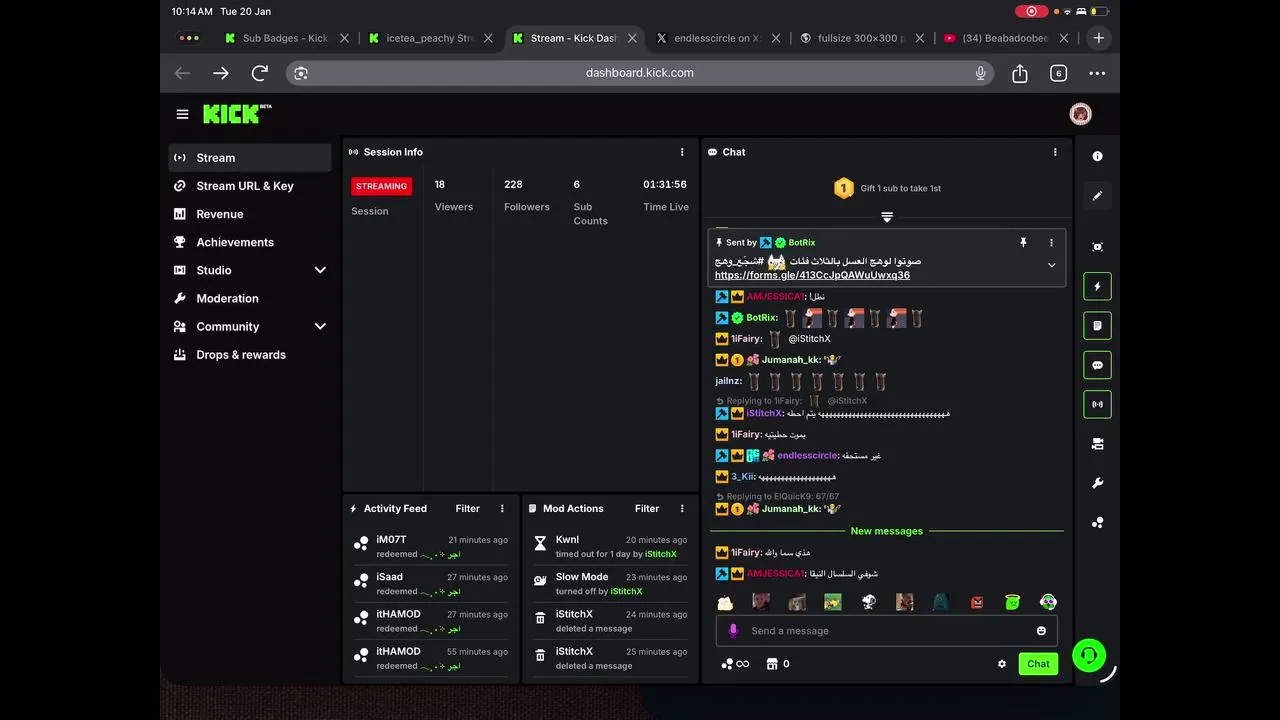Open the emoji picker smiley icon
The width and height of the screenshot is (1280, 720).
pos(1041,631)
